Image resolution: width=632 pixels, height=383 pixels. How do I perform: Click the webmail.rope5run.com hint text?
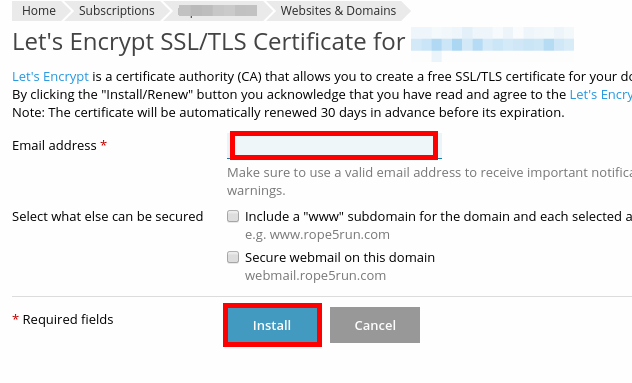315,276
